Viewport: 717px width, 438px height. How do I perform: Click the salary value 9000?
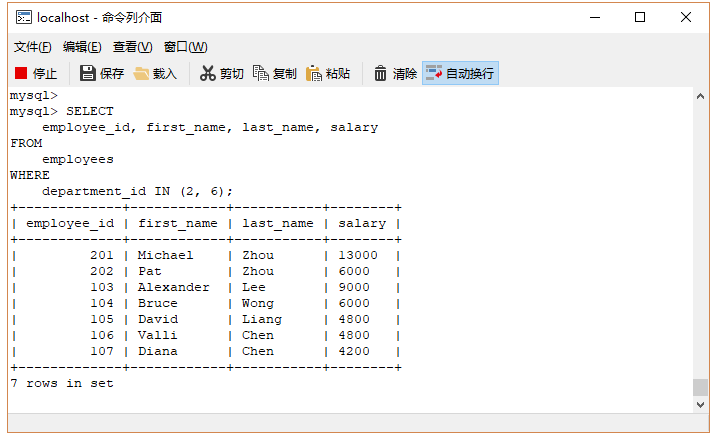pos(354,287)
